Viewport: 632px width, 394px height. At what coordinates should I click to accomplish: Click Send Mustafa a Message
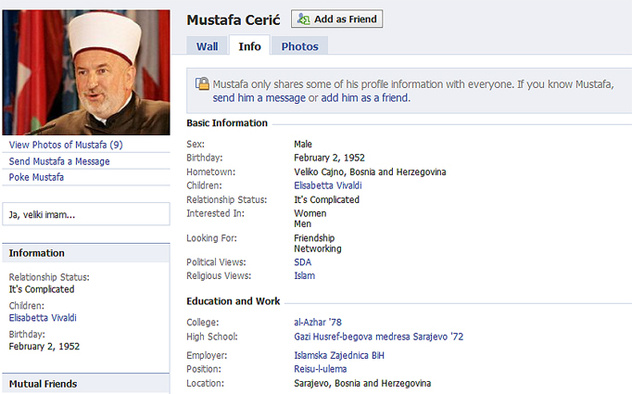pos(59,161)
